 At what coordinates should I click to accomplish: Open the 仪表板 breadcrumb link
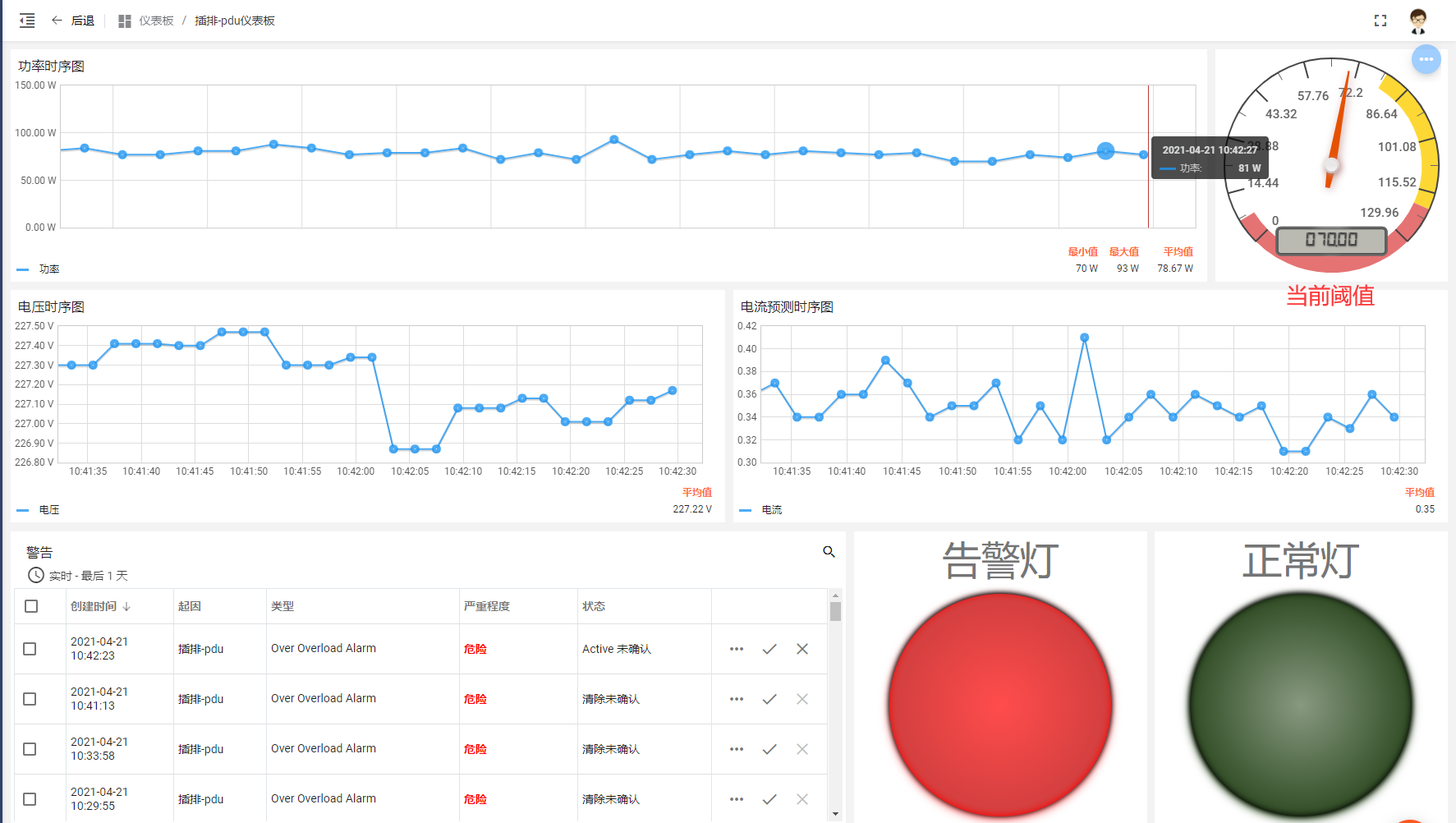click(x=156, y=21)
